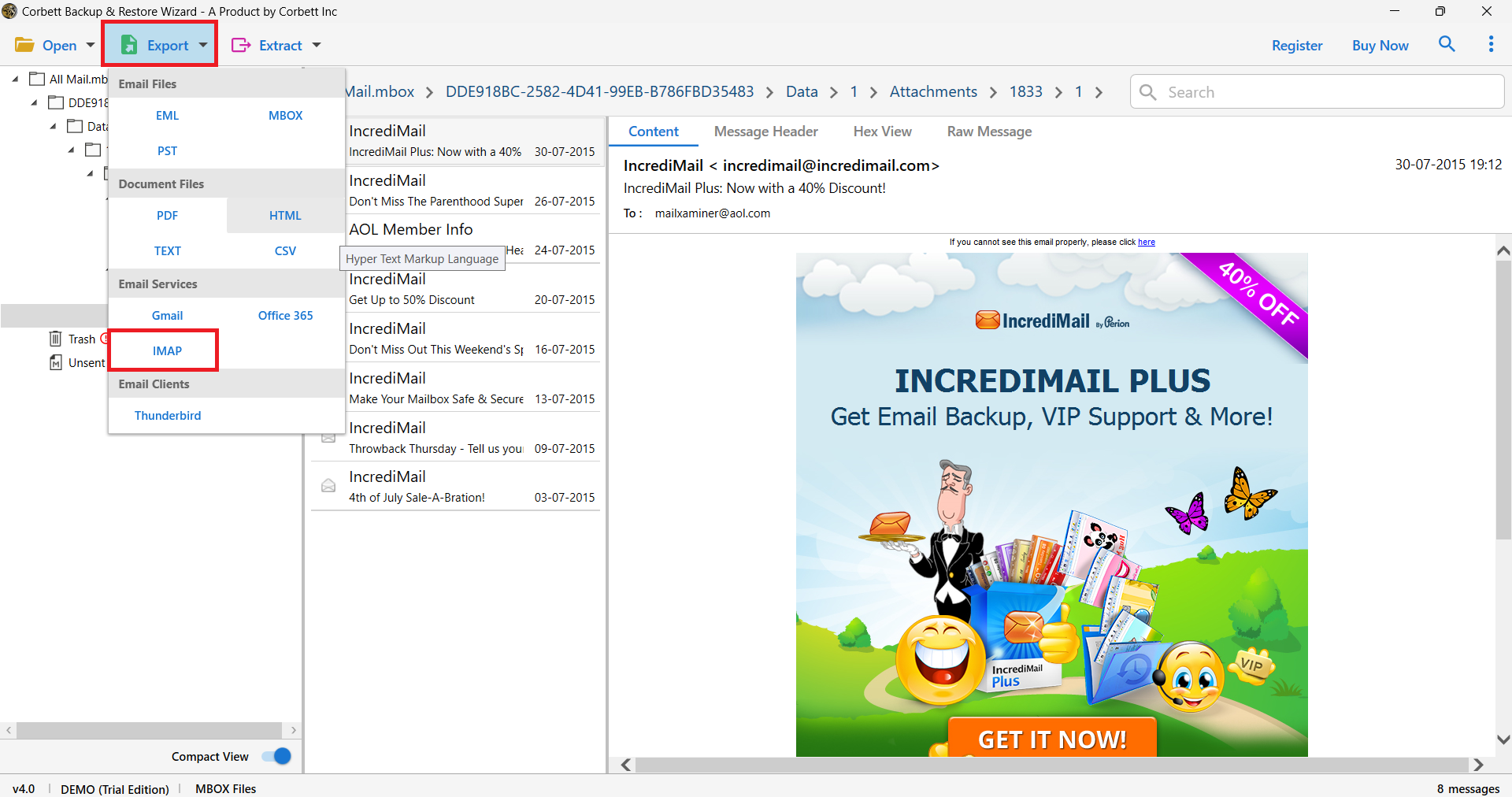Image resolution: width=1512 pixels, height=797 pixels.
Task: Choose CSV under Document Files
Action: [285, 250]
